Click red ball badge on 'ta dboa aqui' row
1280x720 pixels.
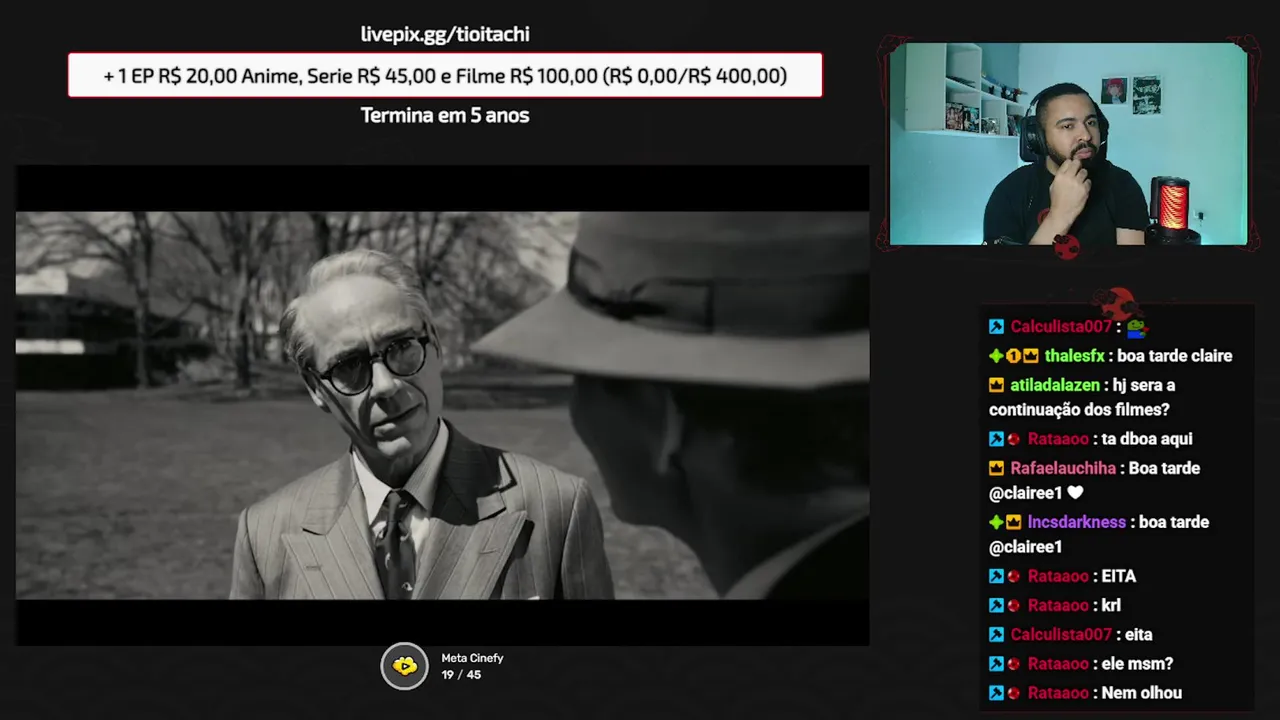(1013, 439)
